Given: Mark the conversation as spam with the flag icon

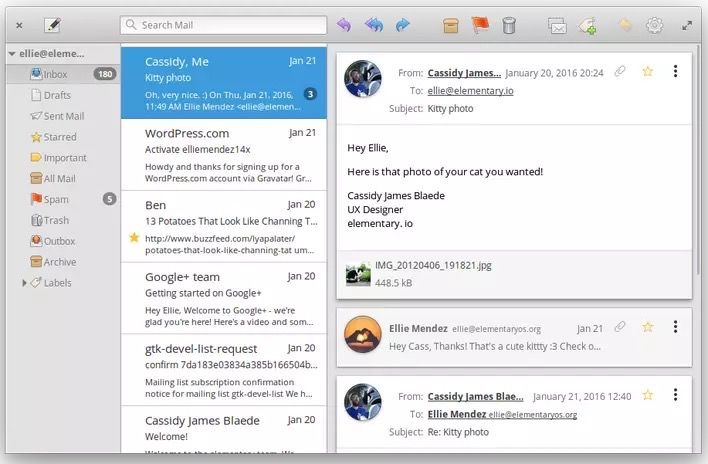Looking at the screenshot, I should pyautogui.click(x=480, y=25).
